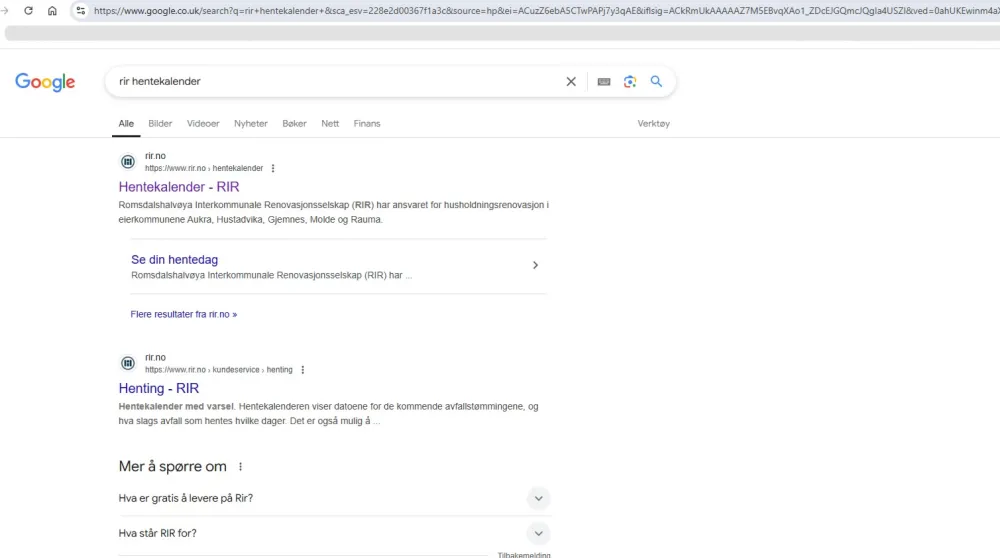
Task: Click in the Google search text field
Action: tap(330, 82)
